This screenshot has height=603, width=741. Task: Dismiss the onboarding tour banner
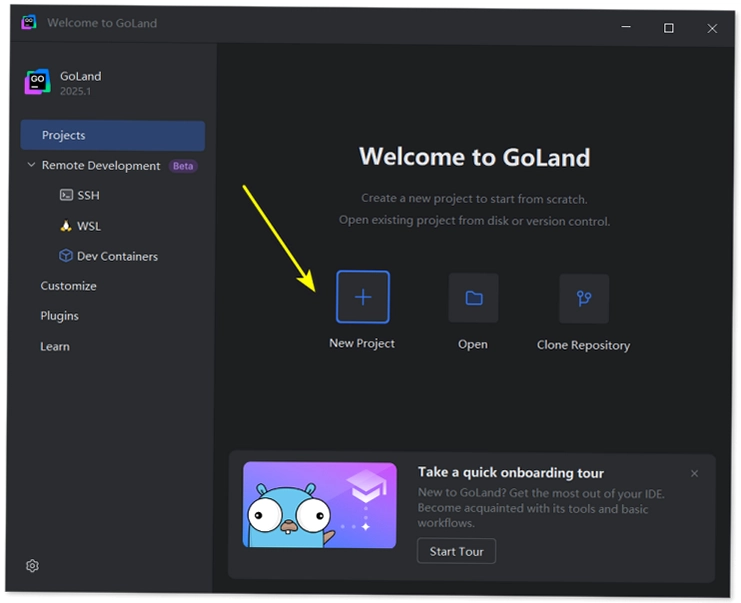(x=694, y=474)
